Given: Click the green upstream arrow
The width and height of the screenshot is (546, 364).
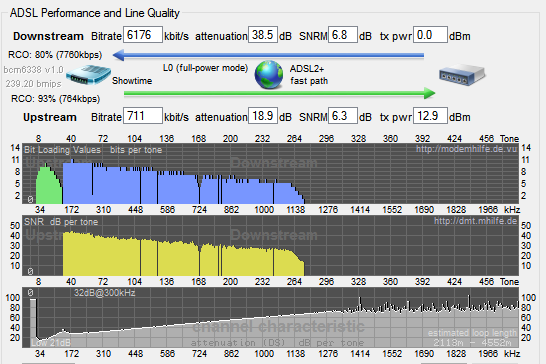Looking at the screenshot, I should [280, 93].
